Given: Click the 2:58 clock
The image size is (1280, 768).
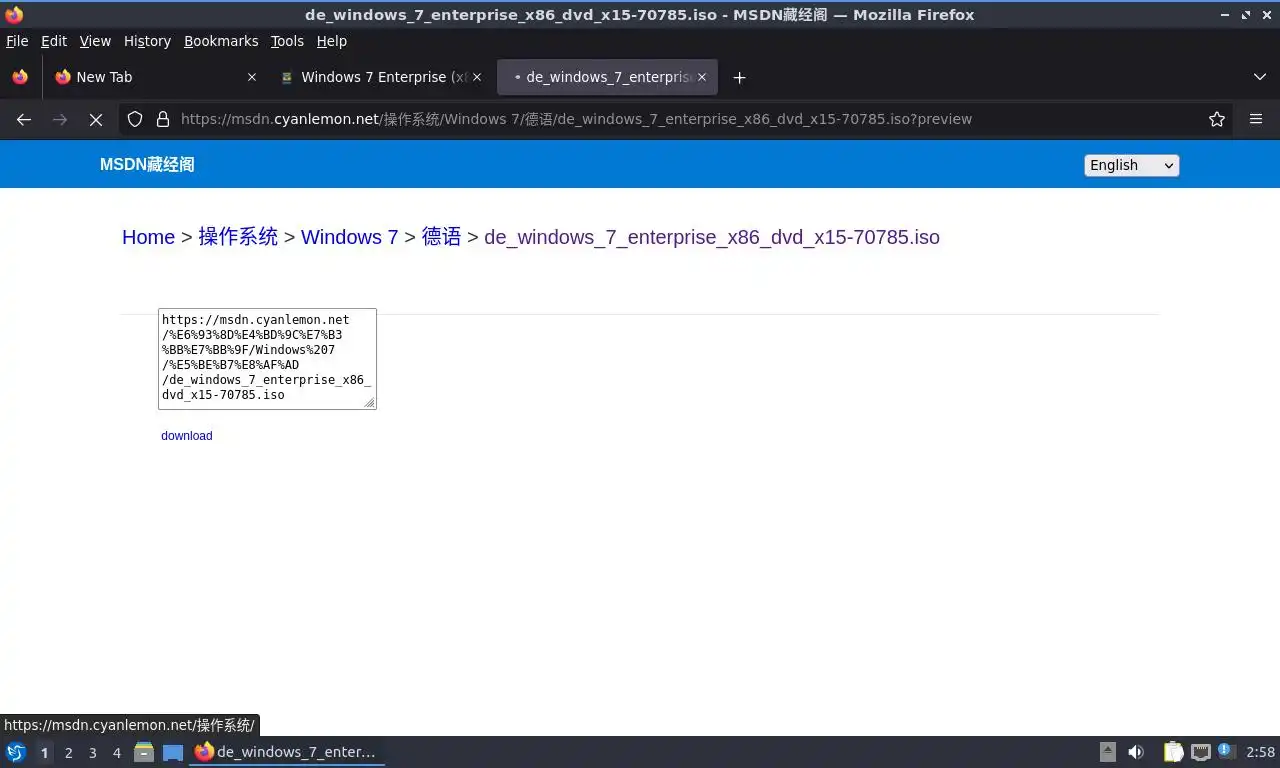Looking at the screenshot, I should (x=1261, y=752).
